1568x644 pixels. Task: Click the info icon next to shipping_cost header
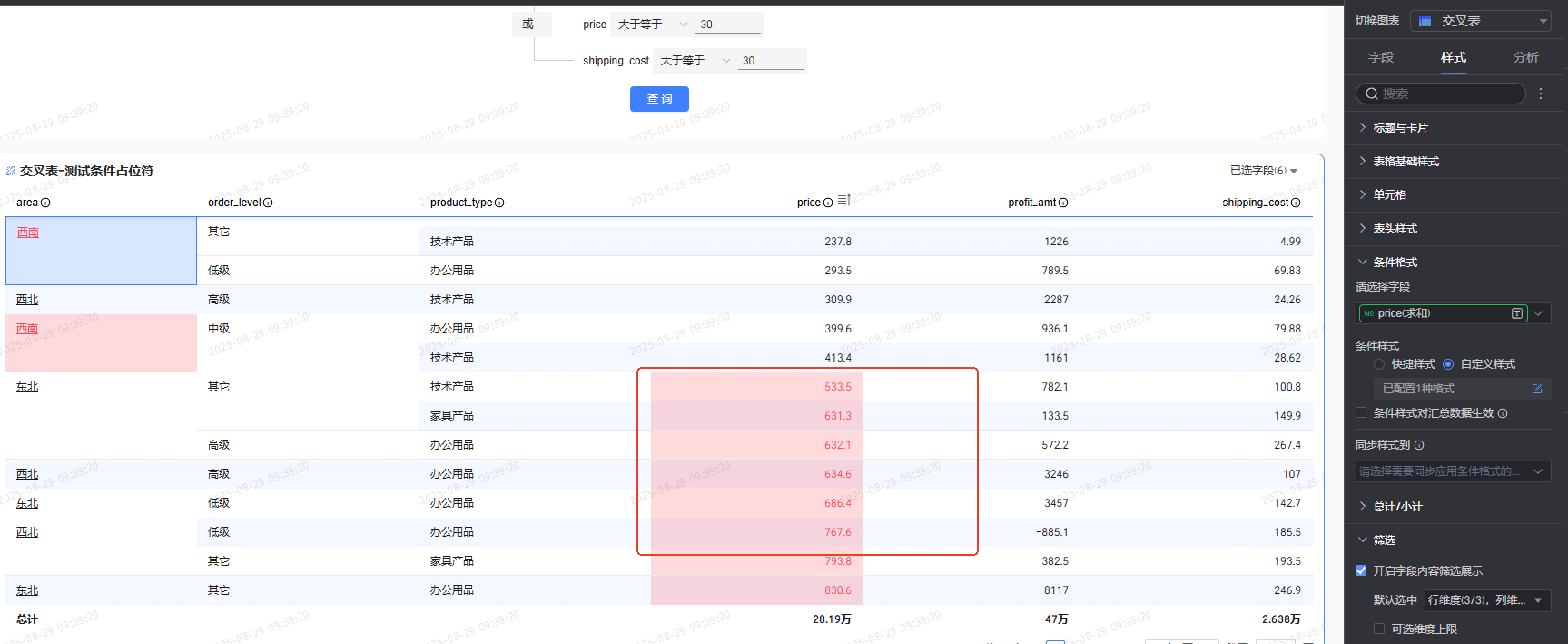[1296, 203]
